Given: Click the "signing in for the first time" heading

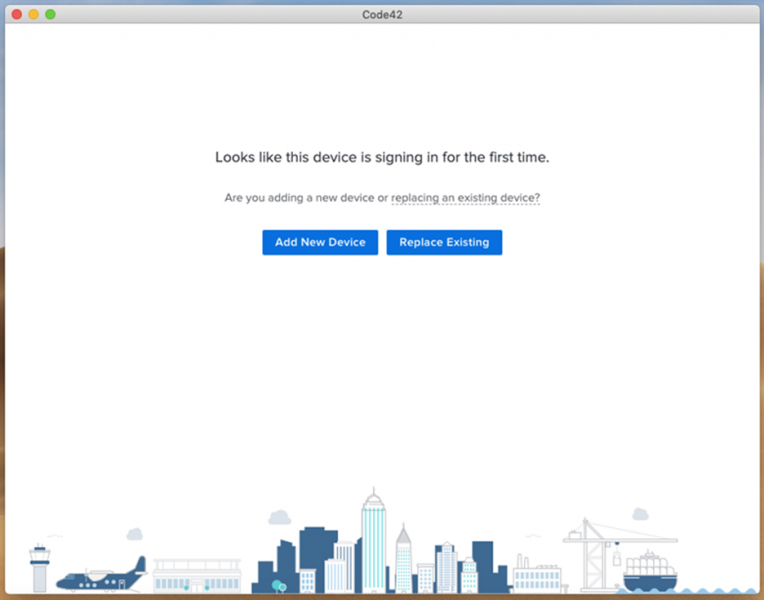Looking at the screenshot, I should tap(382, 158).
